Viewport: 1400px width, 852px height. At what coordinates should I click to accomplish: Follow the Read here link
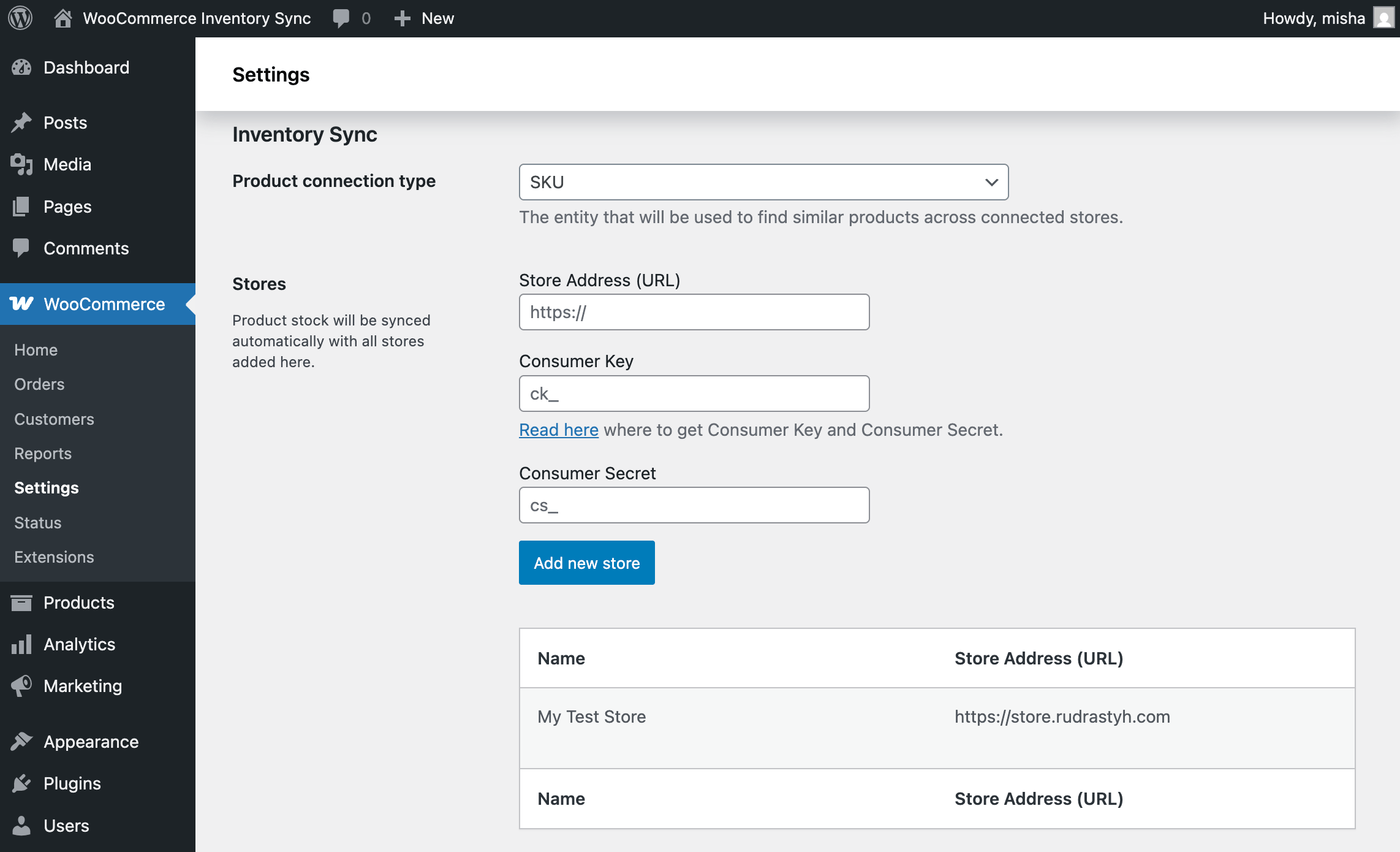[x=558, y=430]
